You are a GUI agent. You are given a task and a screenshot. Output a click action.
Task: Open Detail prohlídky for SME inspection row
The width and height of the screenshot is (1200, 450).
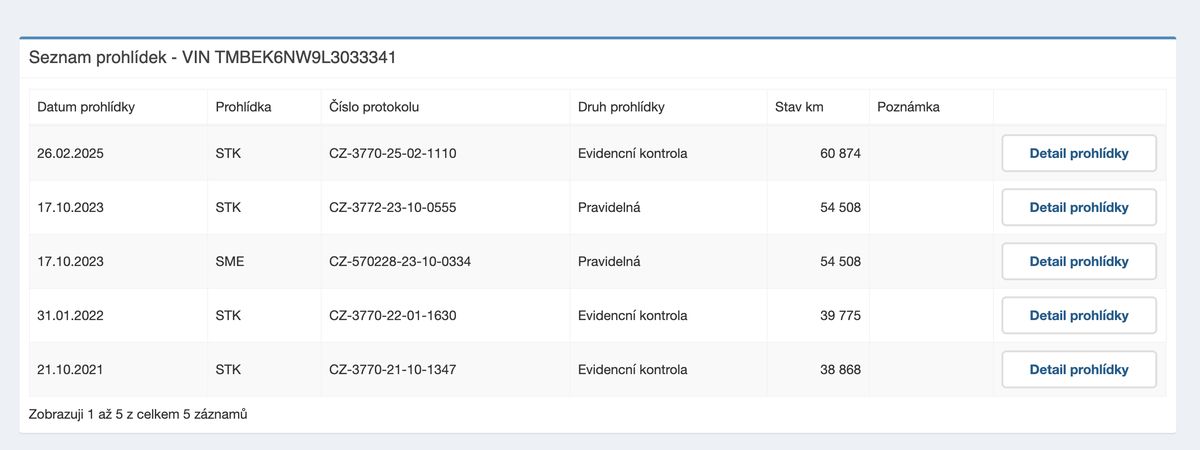1079,261
